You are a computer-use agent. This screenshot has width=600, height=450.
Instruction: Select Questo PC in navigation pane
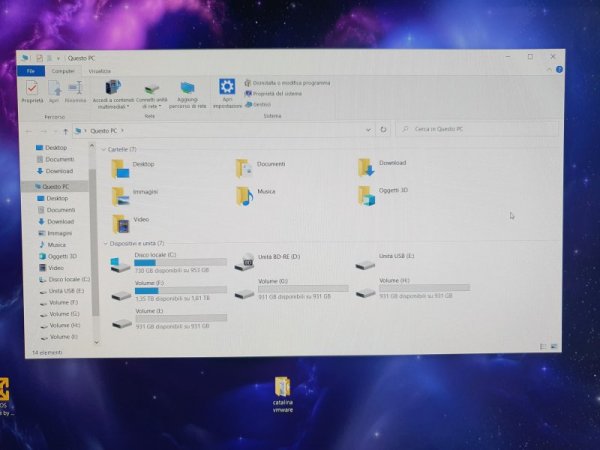(x=55, y=186)
